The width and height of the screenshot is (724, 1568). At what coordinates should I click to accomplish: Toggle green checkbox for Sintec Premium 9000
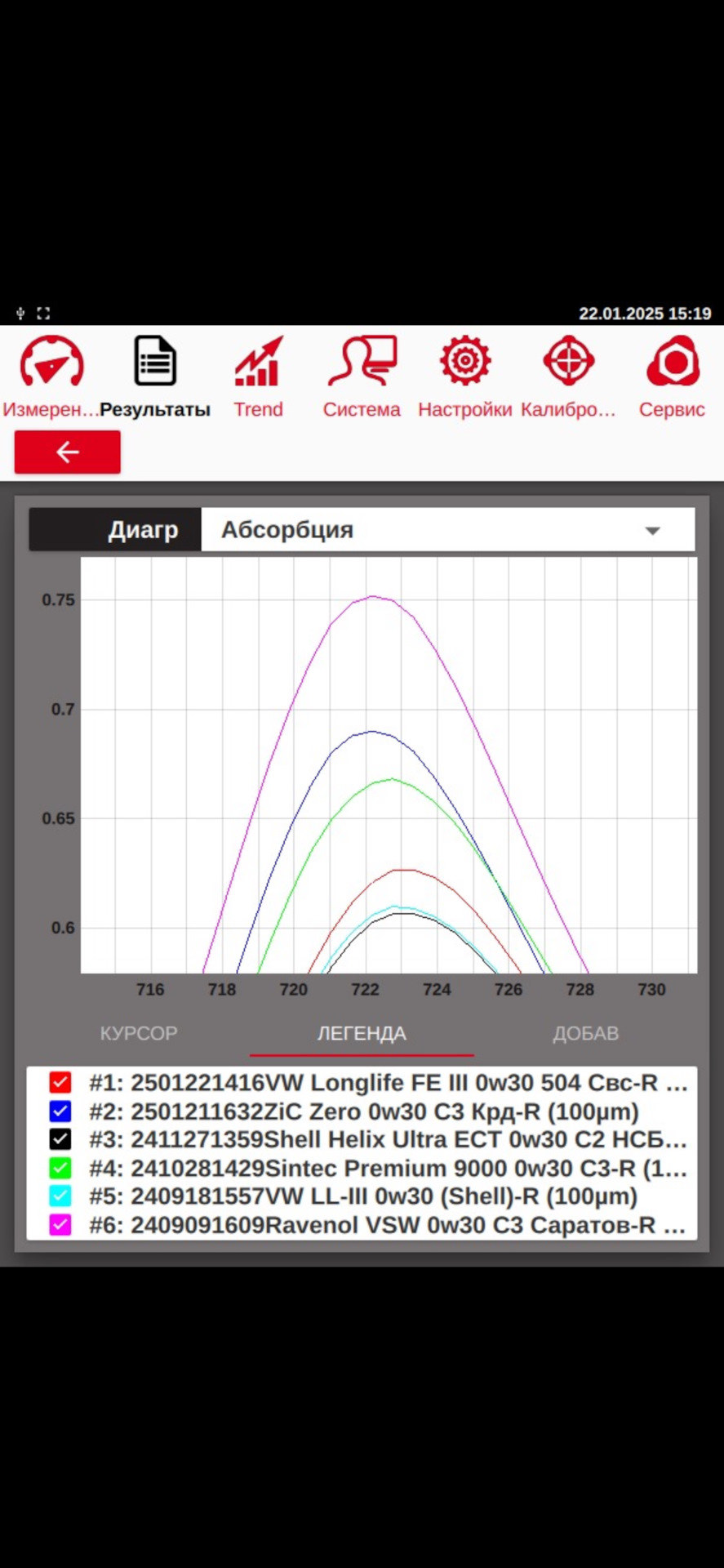(x=60, y=1168)
